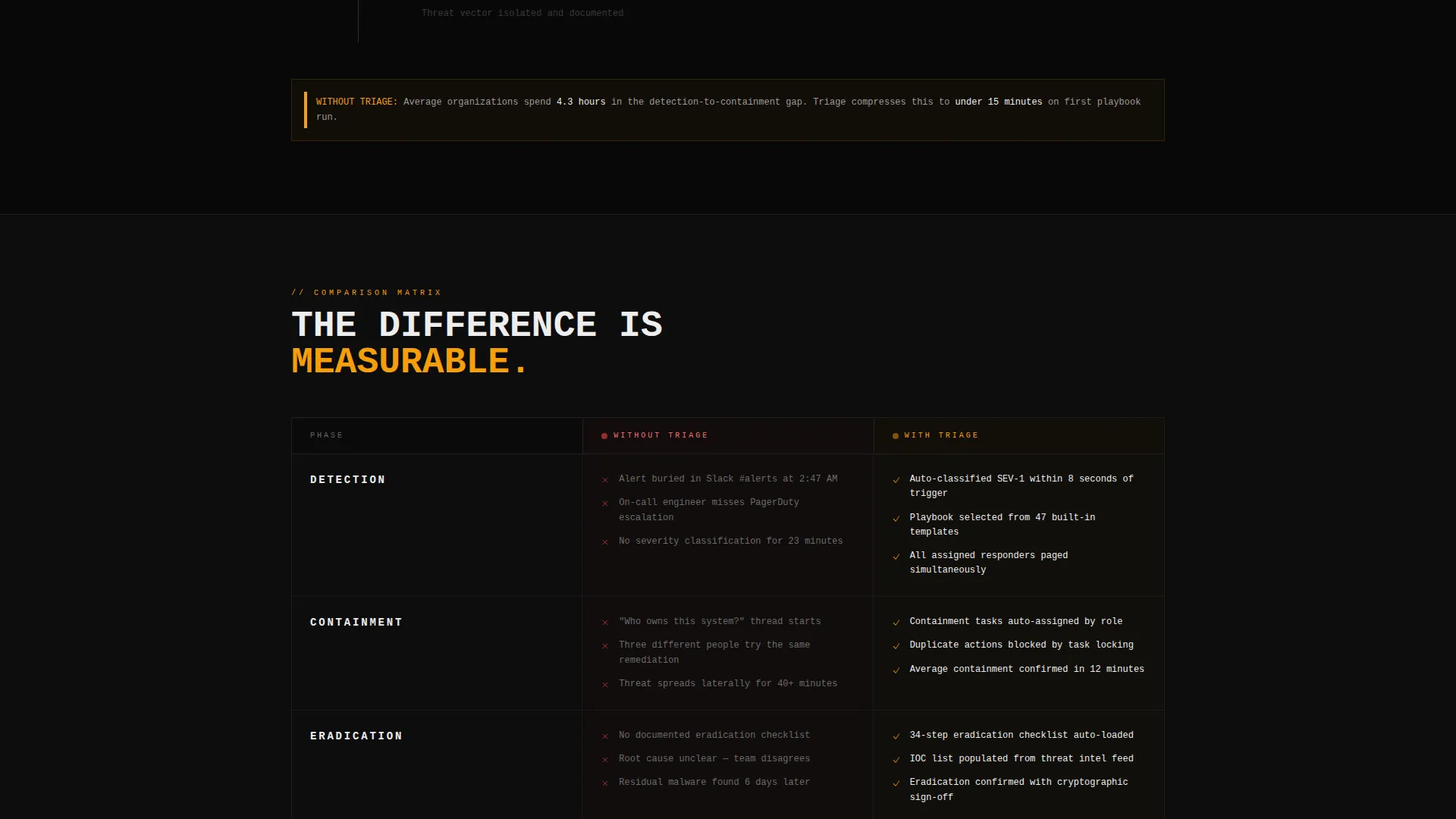Click the X icon beside No documented eradication checklist
This screenshot has height=819, width=1456.
tap(605, 736)
